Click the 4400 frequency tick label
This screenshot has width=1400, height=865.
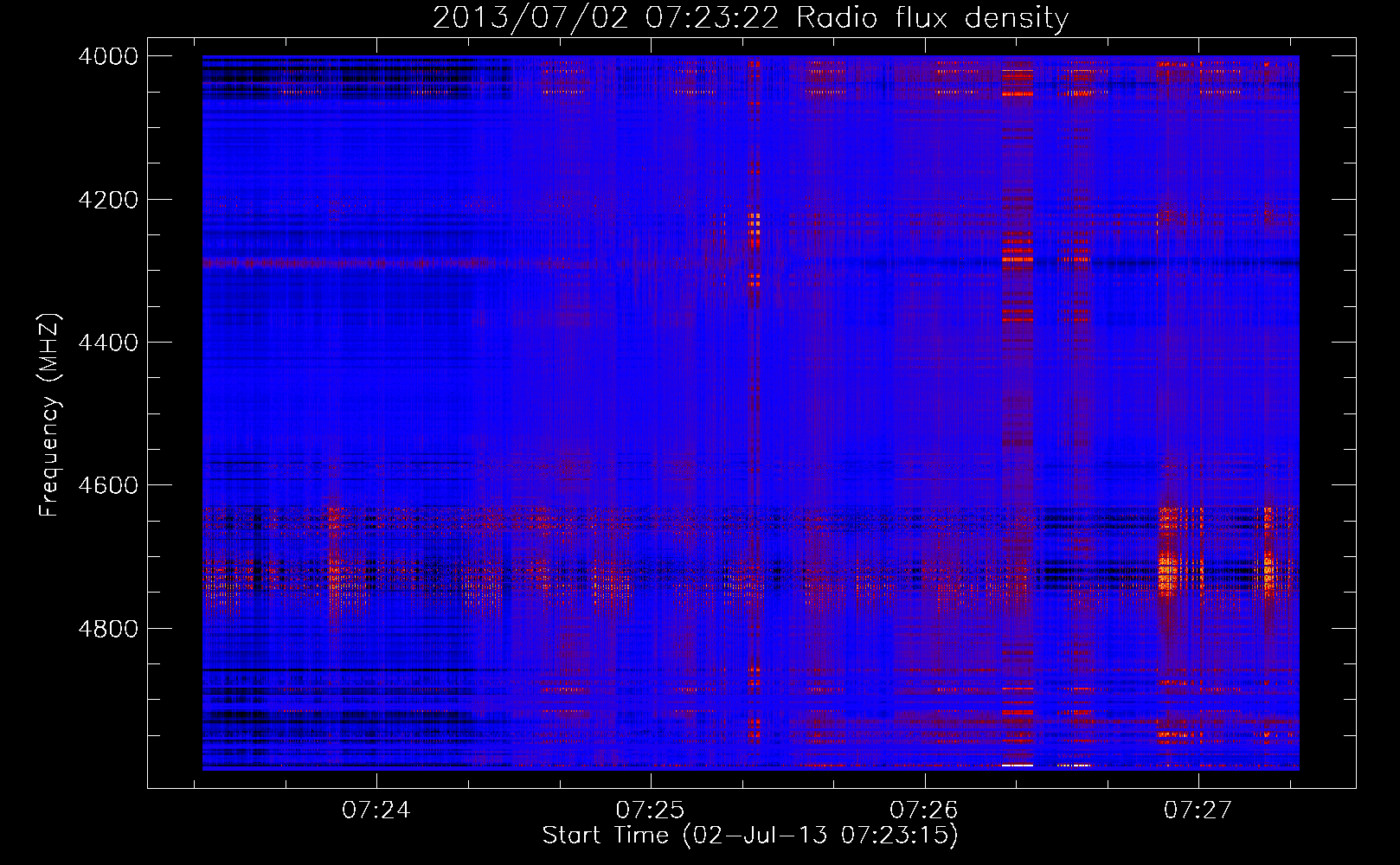click(x=108, y=343)
